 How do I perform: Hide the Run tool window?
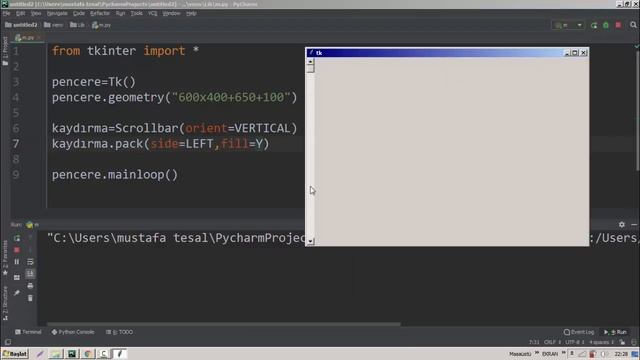[x=634, y=224]
